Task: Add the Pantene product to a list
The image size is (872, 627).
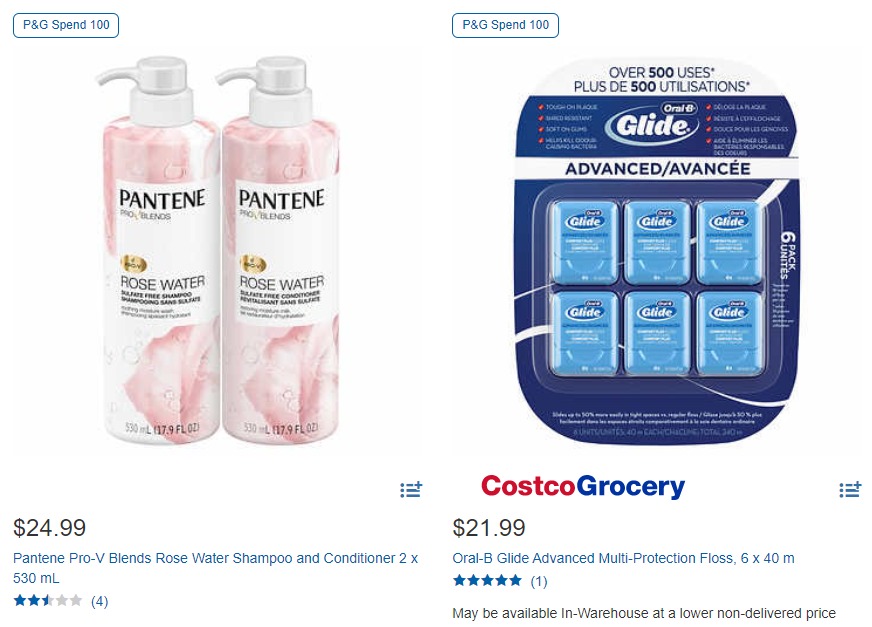Action: [411, 490]
